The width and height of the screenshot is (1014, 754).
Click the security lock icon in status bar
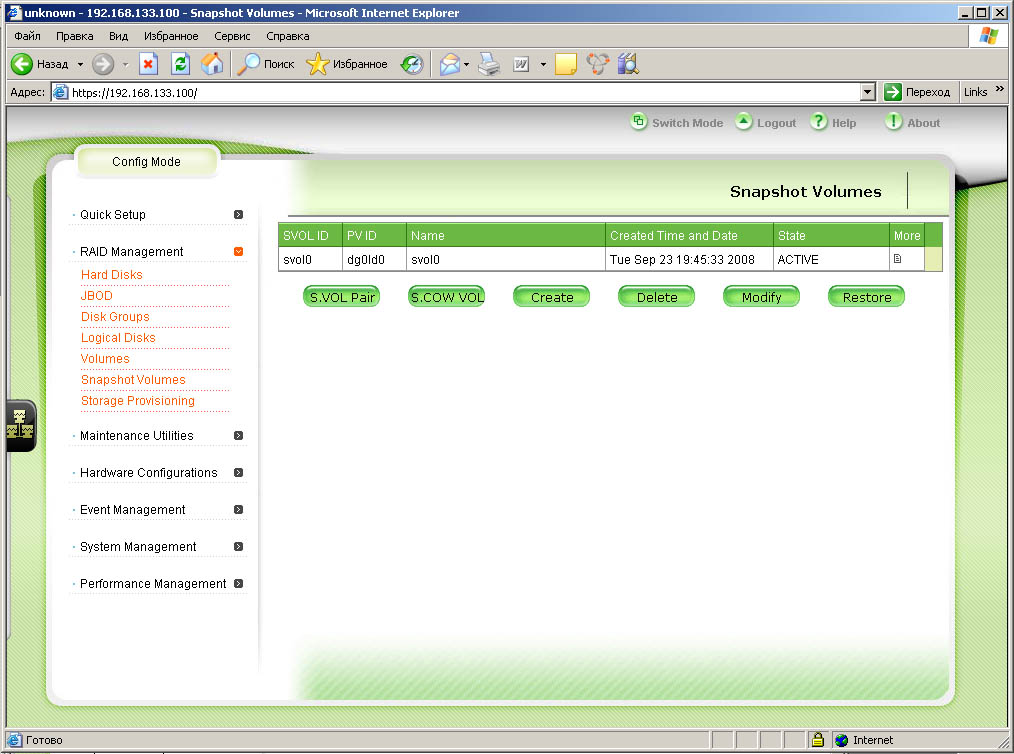(818, 739)
